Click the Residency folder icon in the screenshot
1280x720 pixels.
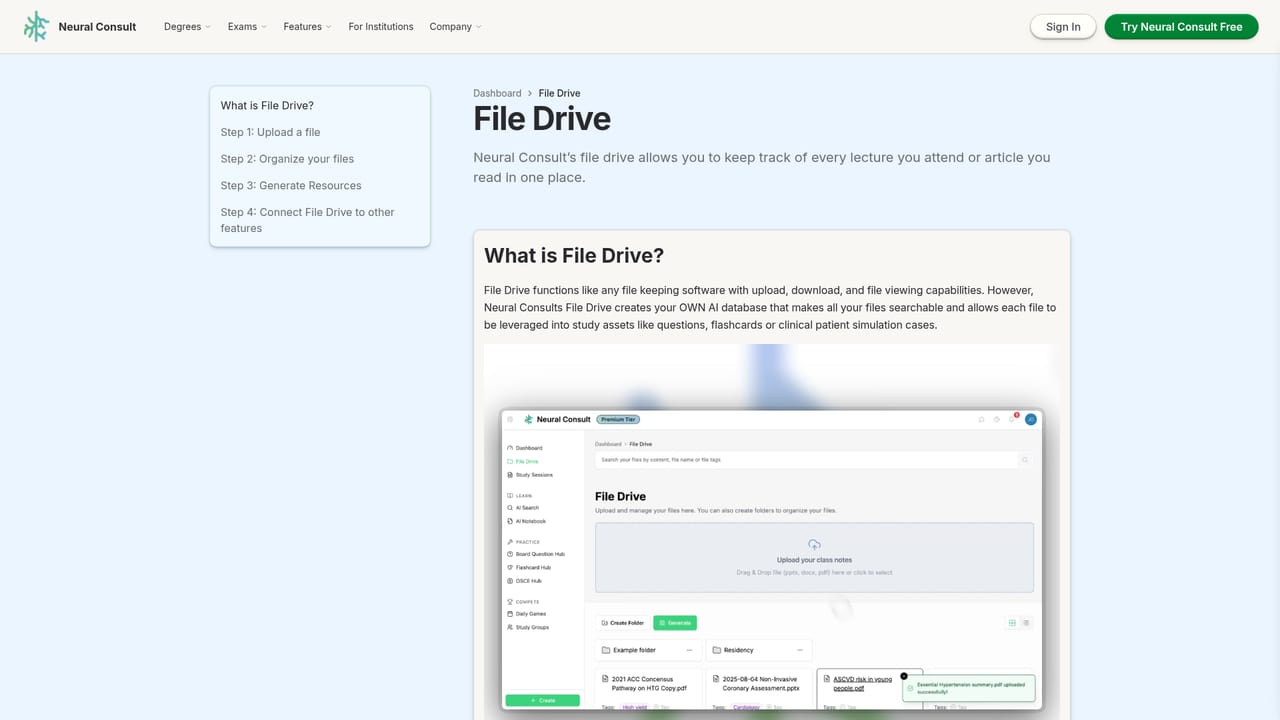pos(716,650)
